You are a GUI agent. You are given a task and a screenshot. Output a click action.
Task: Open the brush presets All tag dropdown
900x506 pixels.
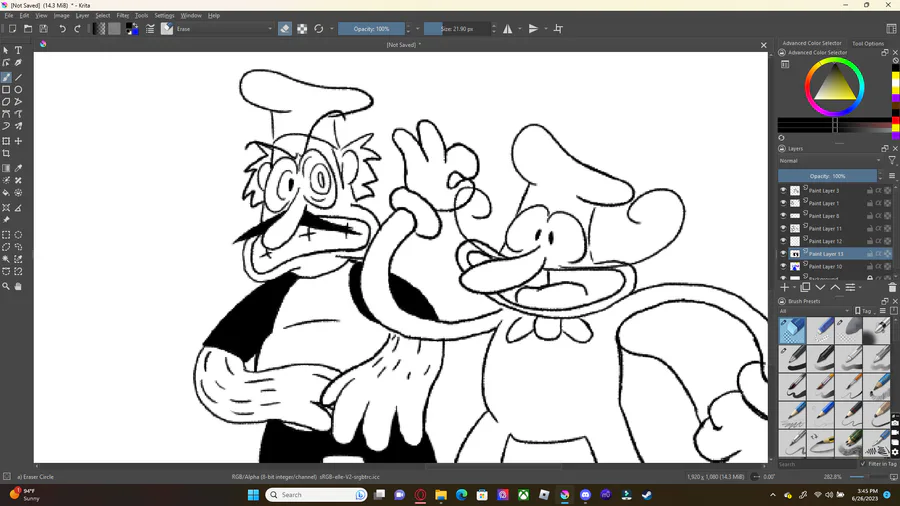pyautogui.click(x=814, y=311)
